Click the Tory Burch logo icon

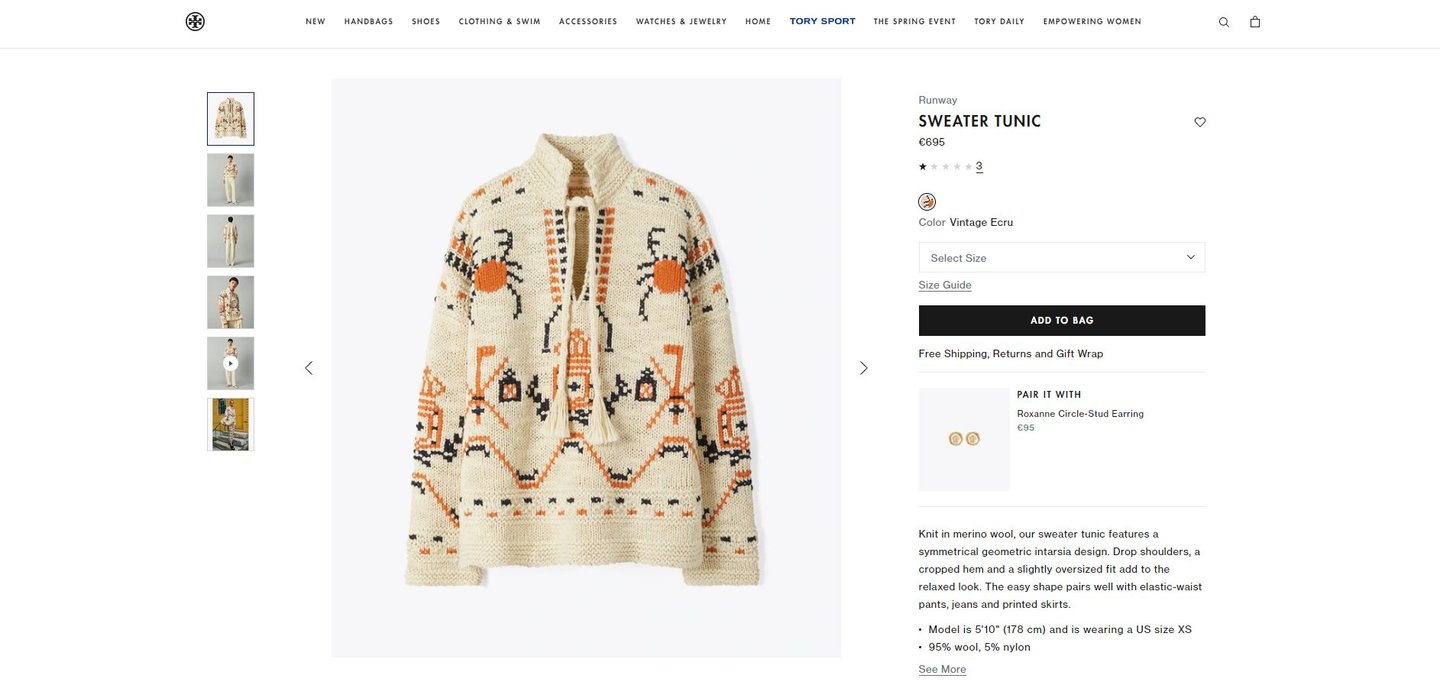click(195, 21)
